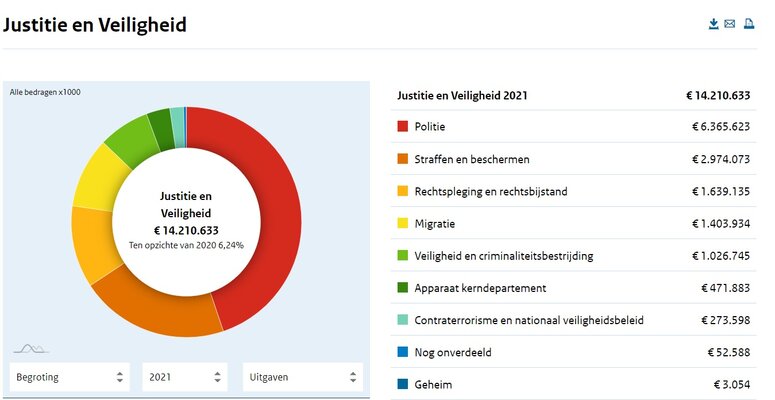
Task: Click the amount € 471.883
Action: [726, 287]
